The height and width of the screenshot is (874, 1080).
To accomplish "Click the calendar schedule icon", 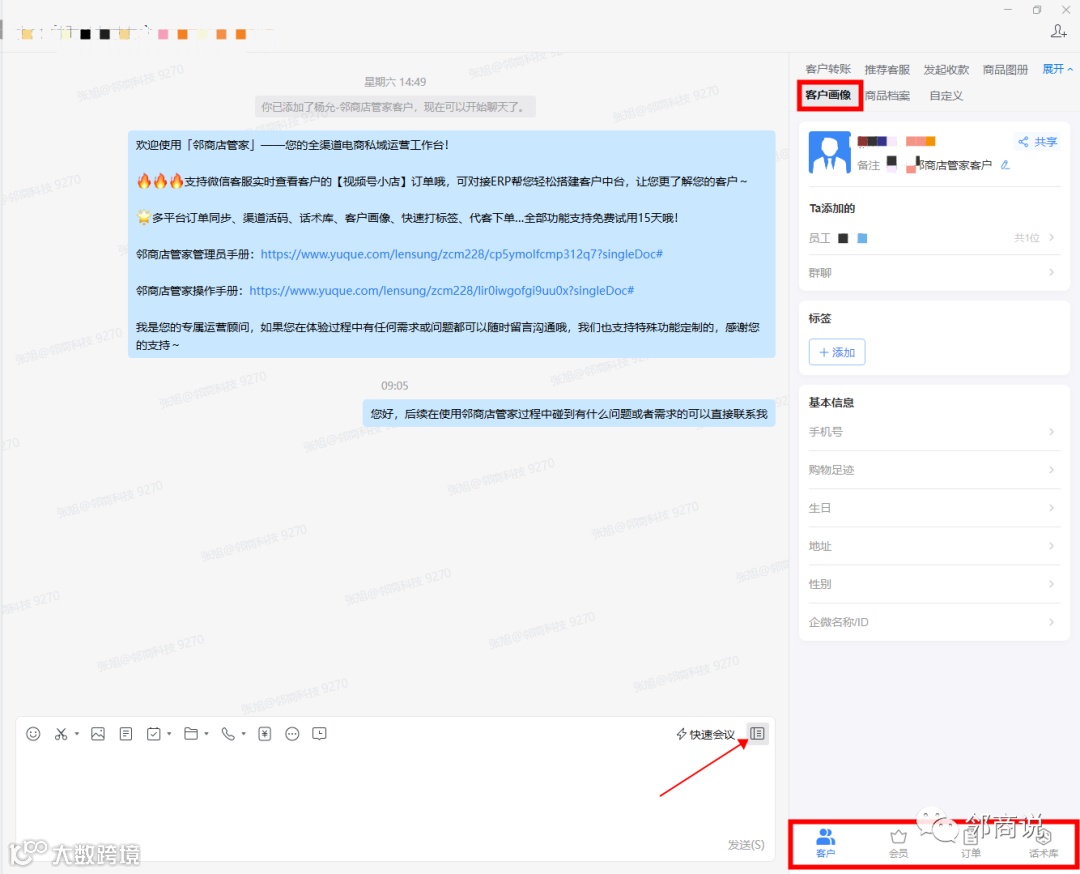I will [x=154, y=734].
